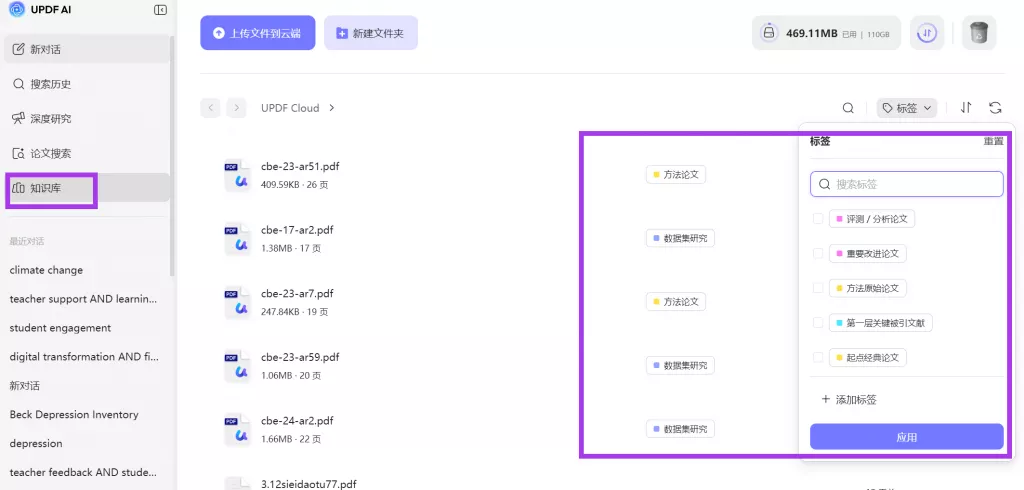The image size is (1024, 490).
Task: Click the 搜索标签 search input field
Action: [x=906, y=184]
